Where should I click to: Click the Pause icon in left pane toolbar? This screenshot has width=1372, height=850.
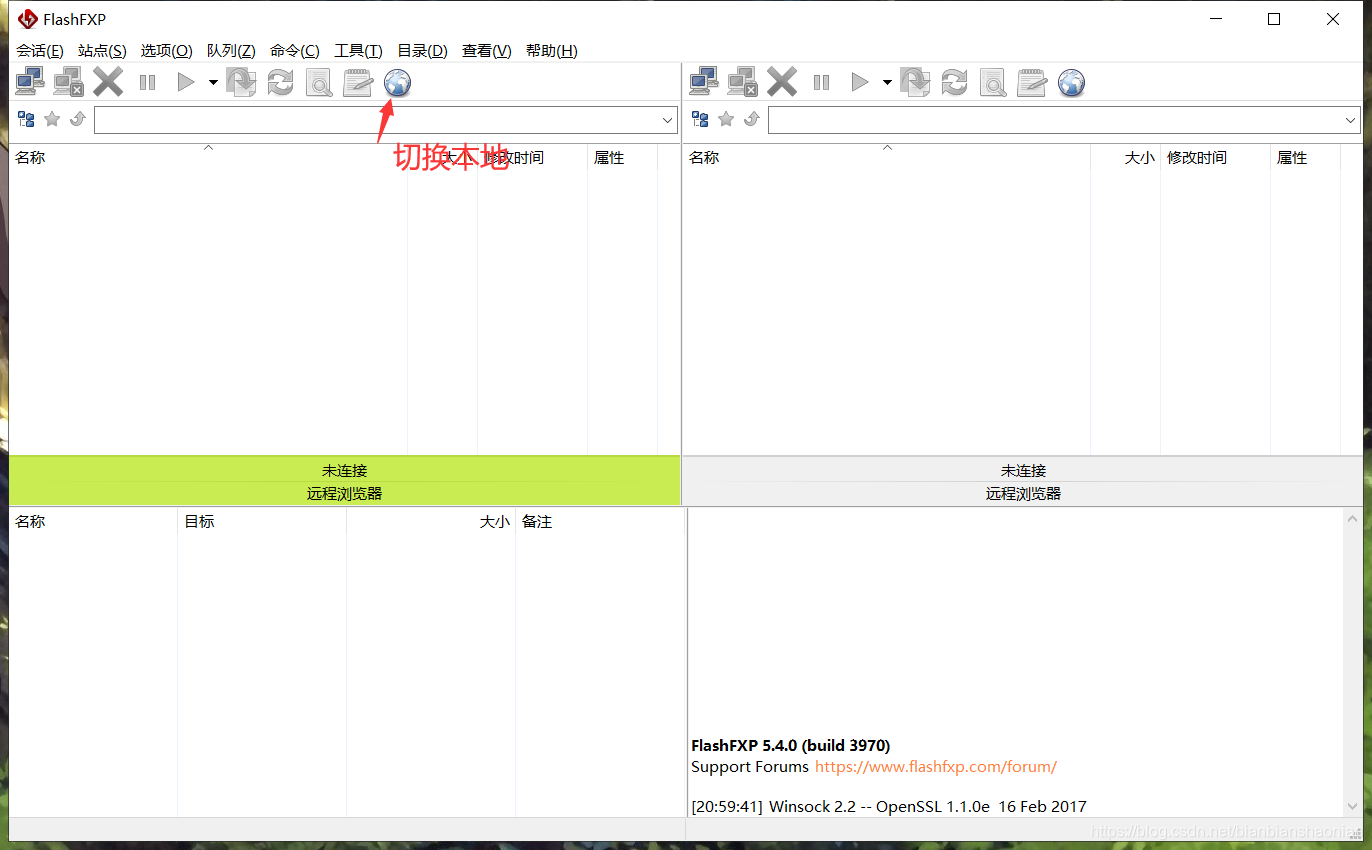pos(147,82)
